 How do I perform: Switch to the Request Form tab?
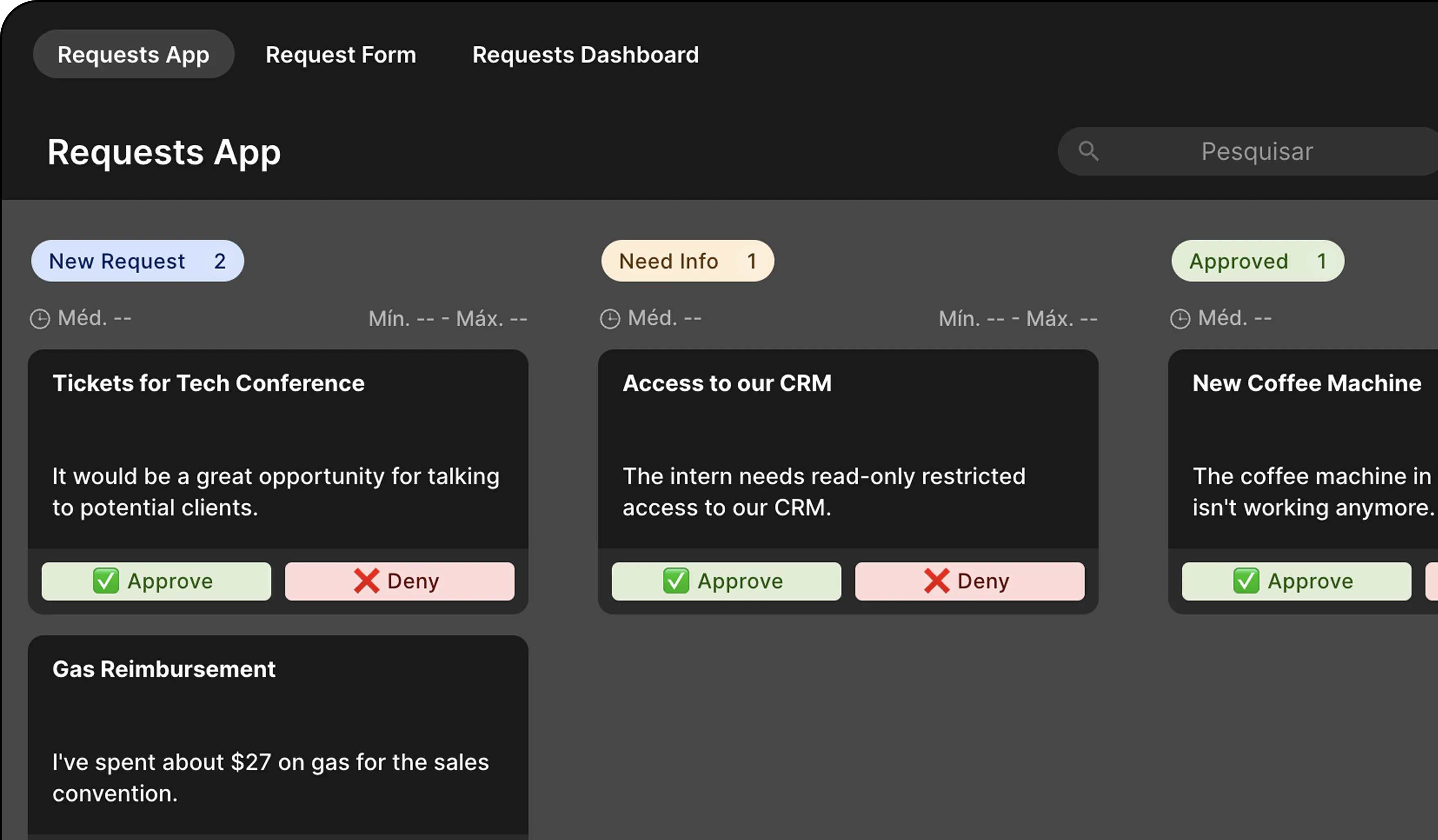[341, 54]
